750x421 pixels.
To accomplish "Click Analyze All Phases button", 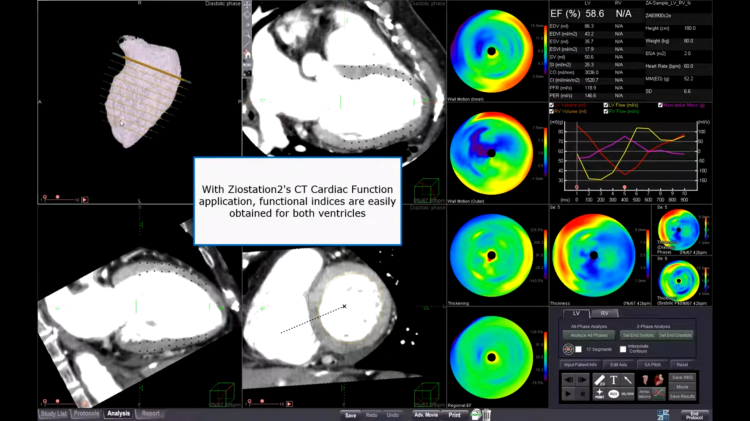I will (589, 335).
